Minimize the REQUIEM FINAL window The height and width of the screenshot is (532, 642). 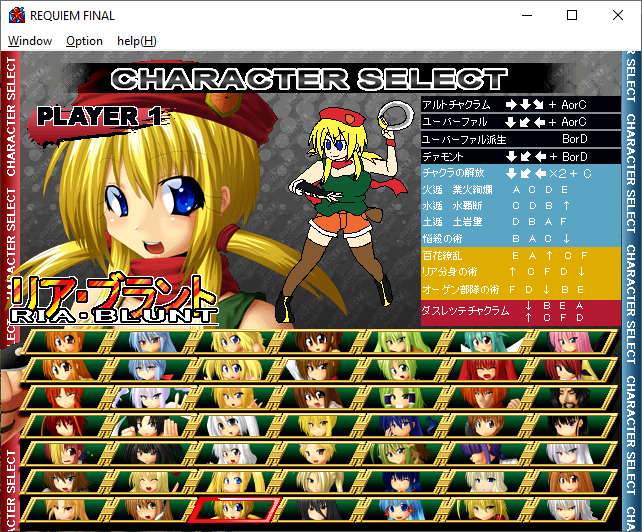pyautogui.click(x=527, y=16)
